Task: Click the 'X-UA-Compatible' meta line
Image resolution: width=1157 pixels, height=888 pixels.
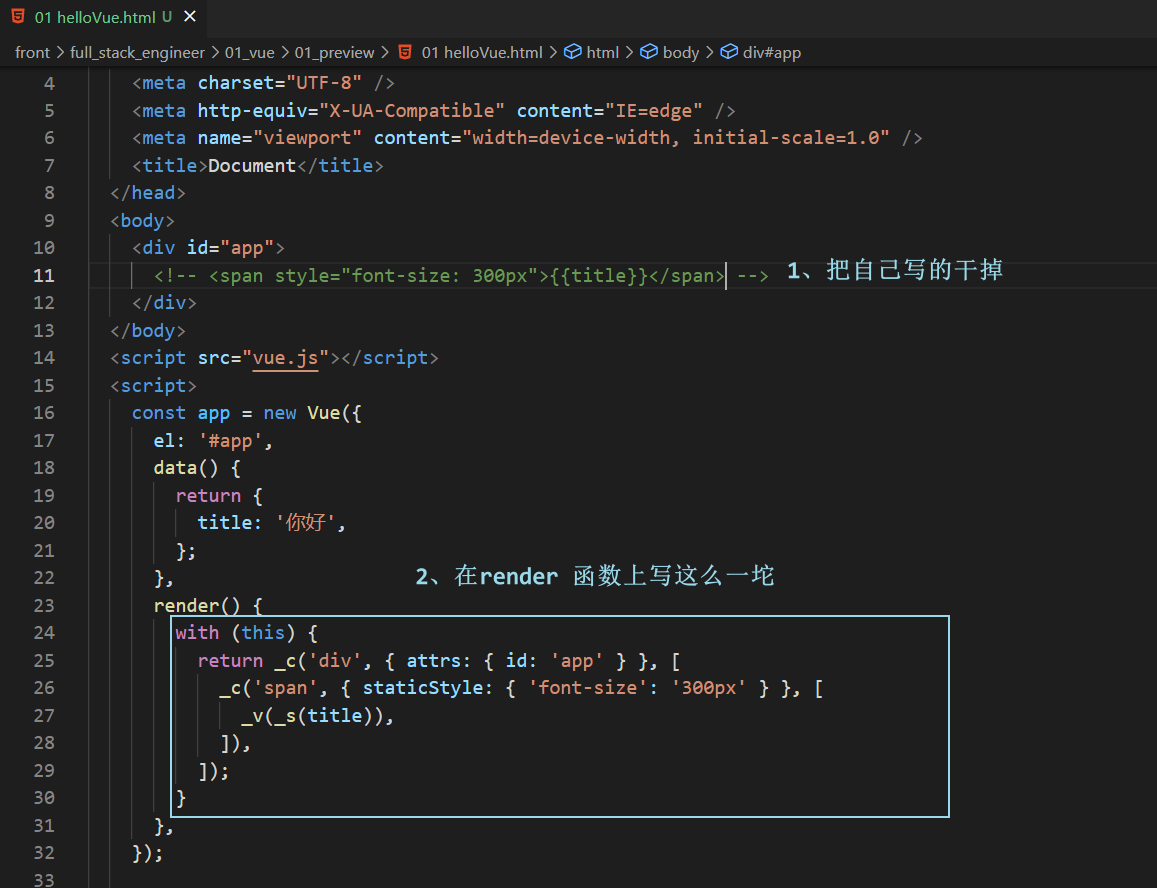Action: coord(433,111)
